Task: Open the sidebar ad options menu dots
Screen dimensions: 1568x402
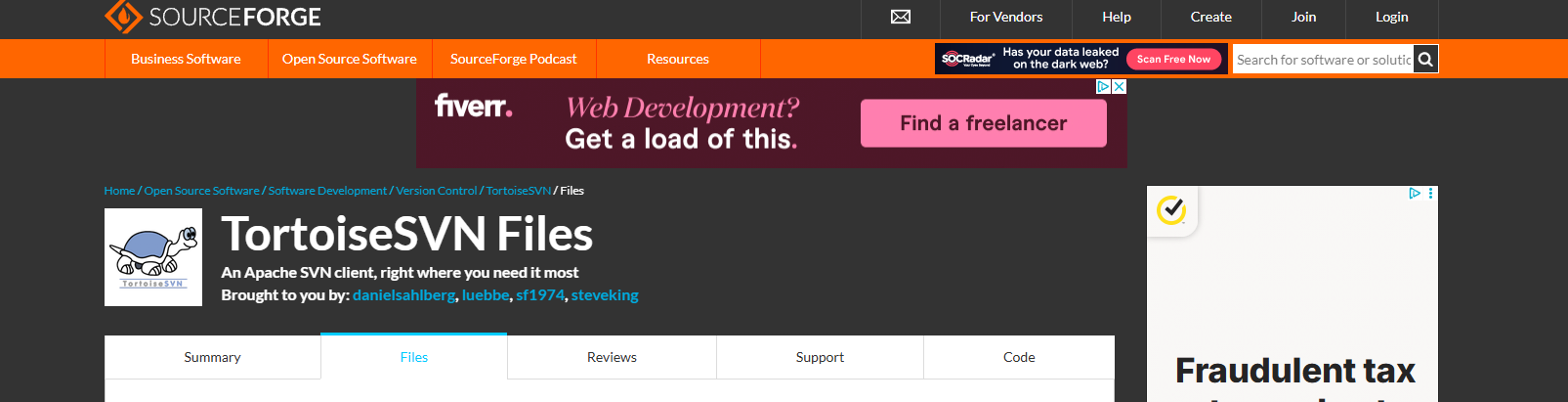Action: (x=1430, y=194)
